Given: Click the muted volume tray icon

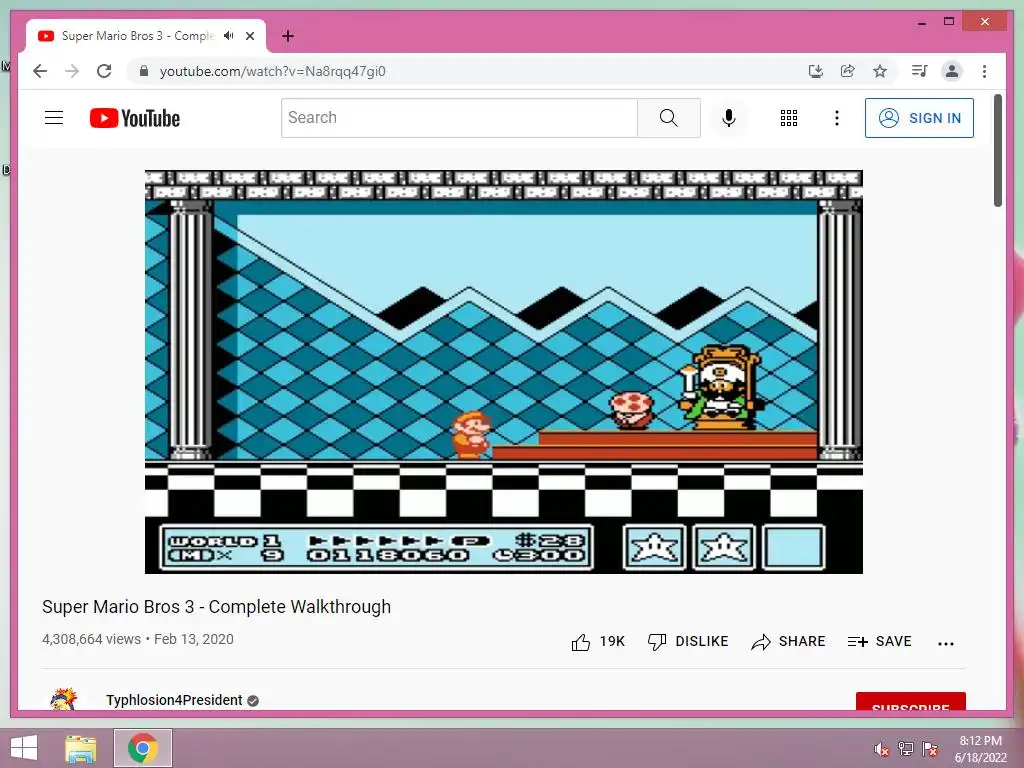Looking at the screenshot, I should click(881, 749).
